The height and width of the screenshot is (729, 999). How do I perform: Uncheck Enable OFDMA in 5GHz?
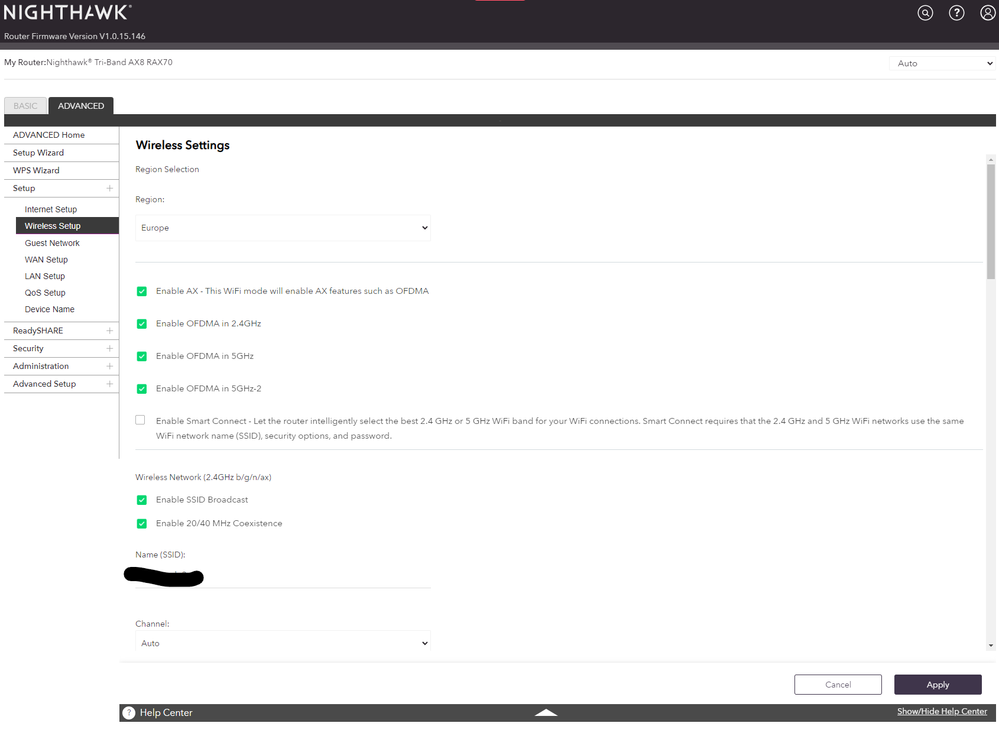(x=141, y=356)
